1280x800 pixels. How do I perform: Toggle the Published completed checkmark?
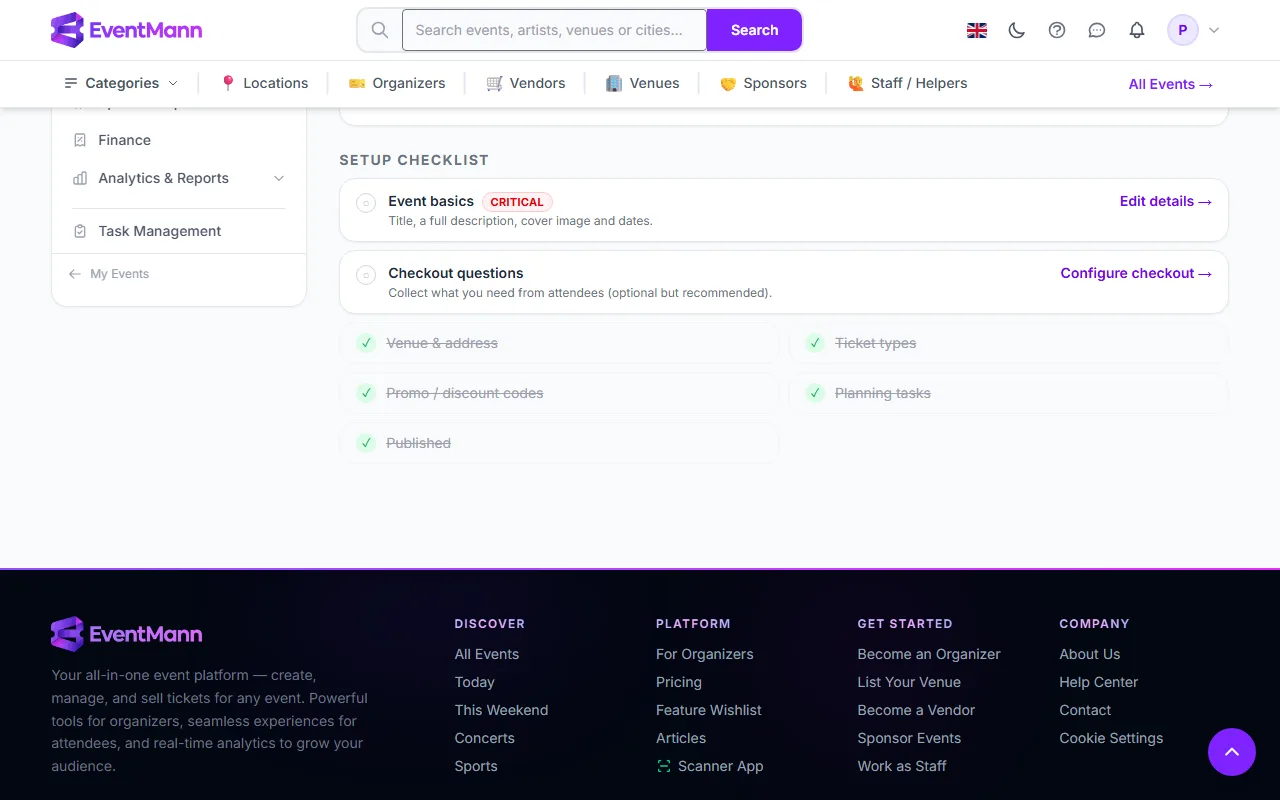click(366, 443)
